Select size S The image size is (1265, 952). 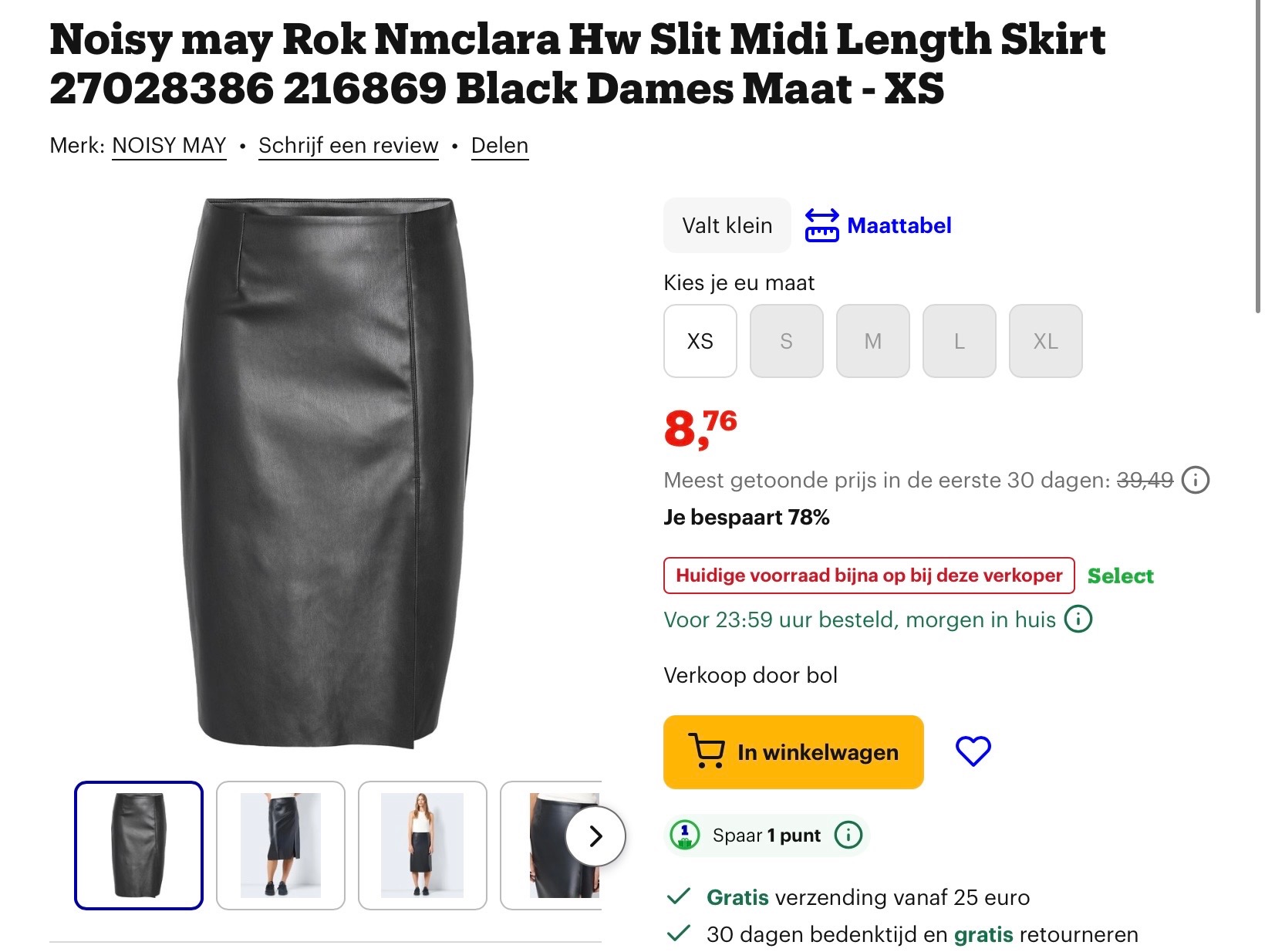point(786,341)
